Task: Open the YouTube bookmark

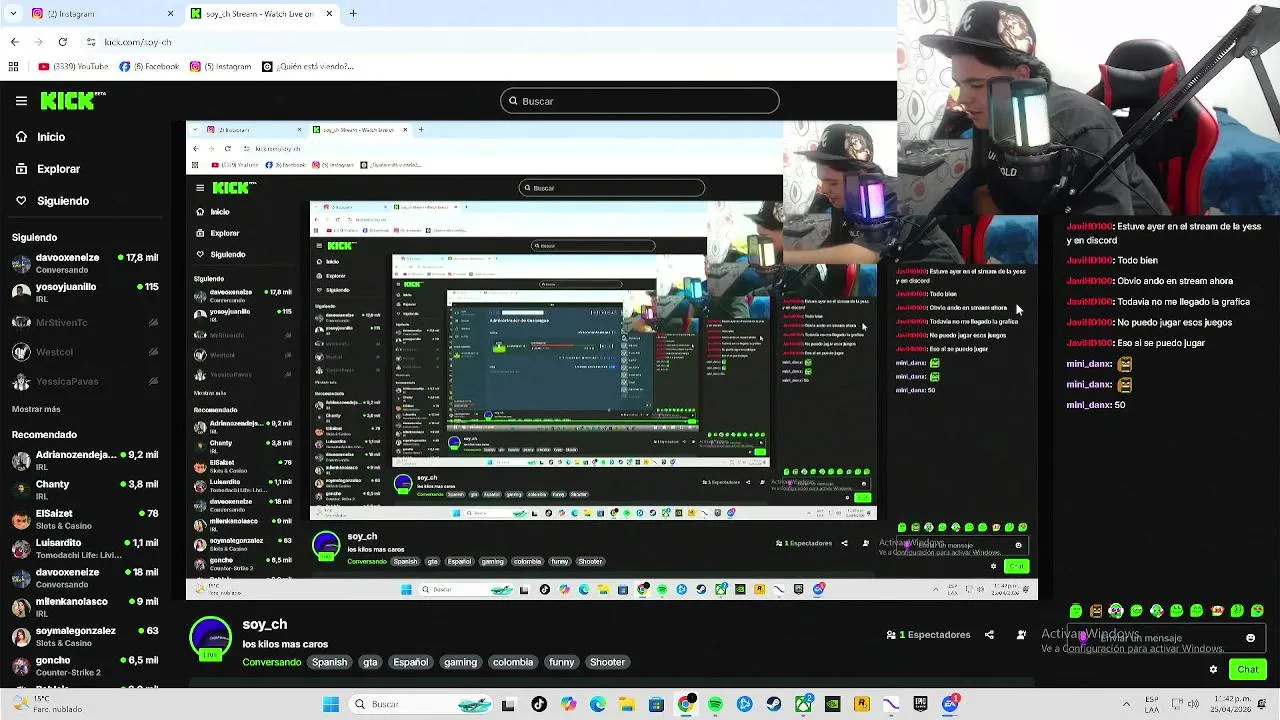Action: pyautogui.click(x=73, y=67)
